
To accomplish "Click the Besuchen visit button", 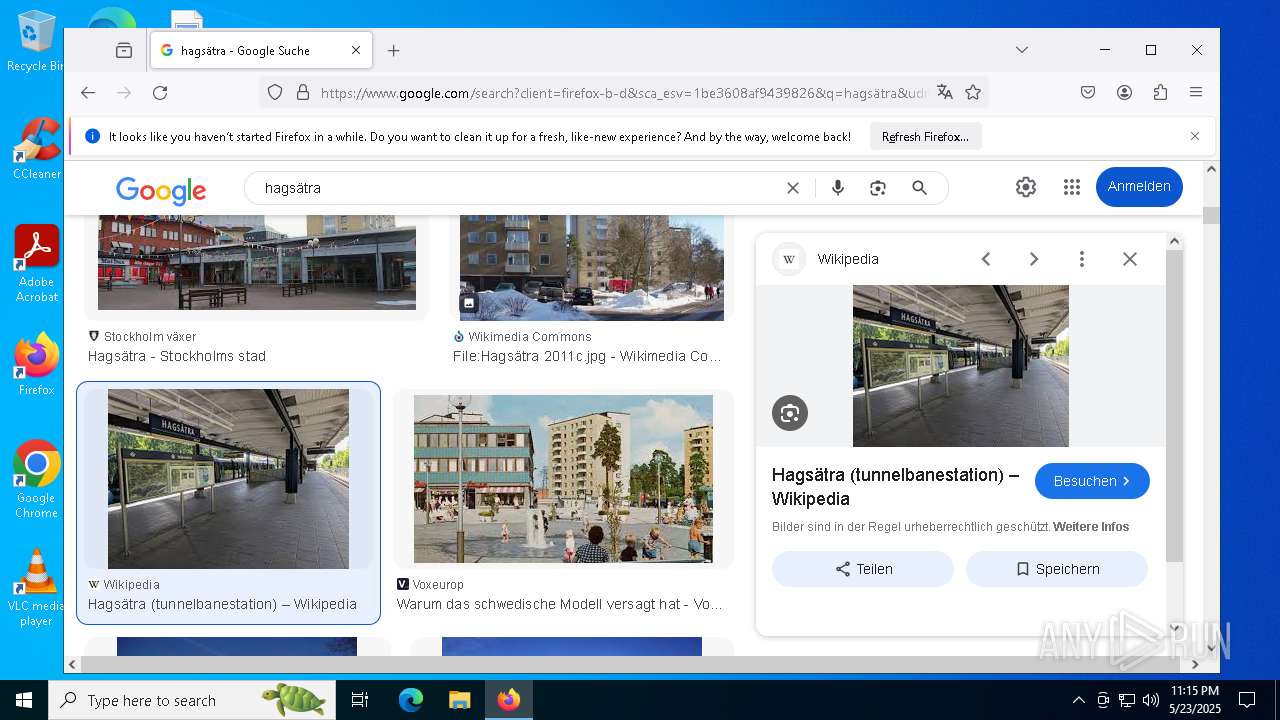I will [x=1092, y=481].
